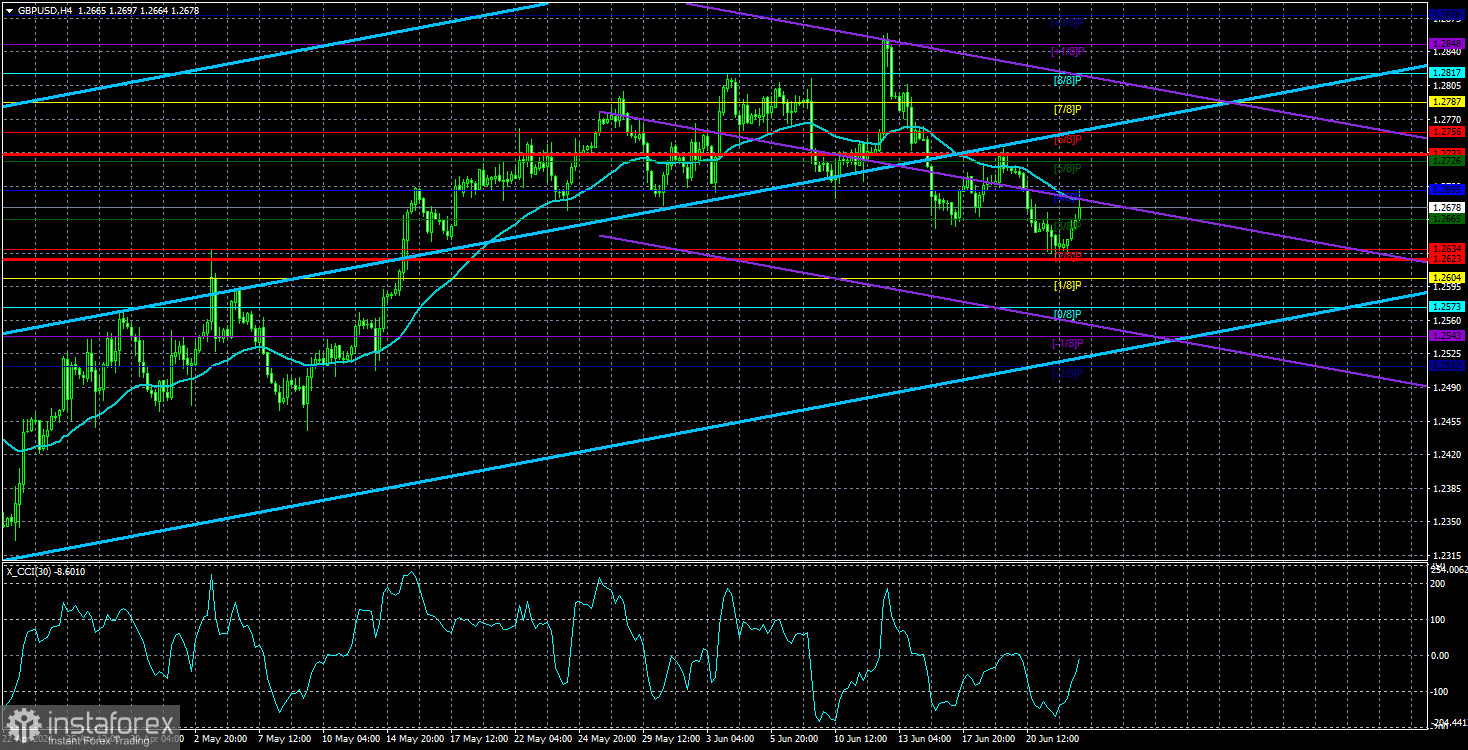Click the 2 May 20:00 time label
The image size is (1468, 750).
[x=221, y=739]
